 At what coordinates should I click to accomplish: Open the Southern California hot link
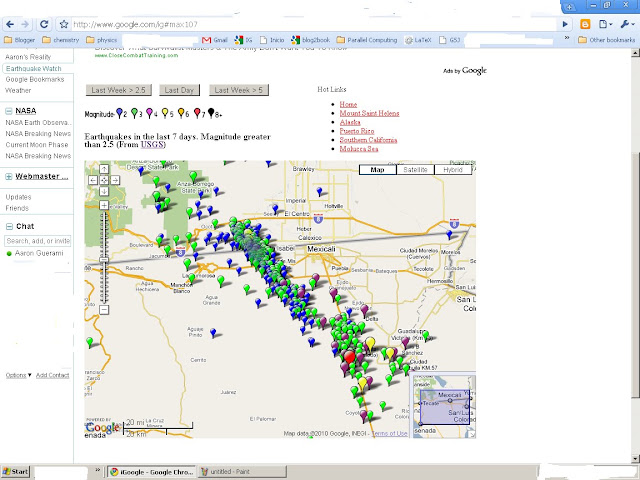[368, 140]
